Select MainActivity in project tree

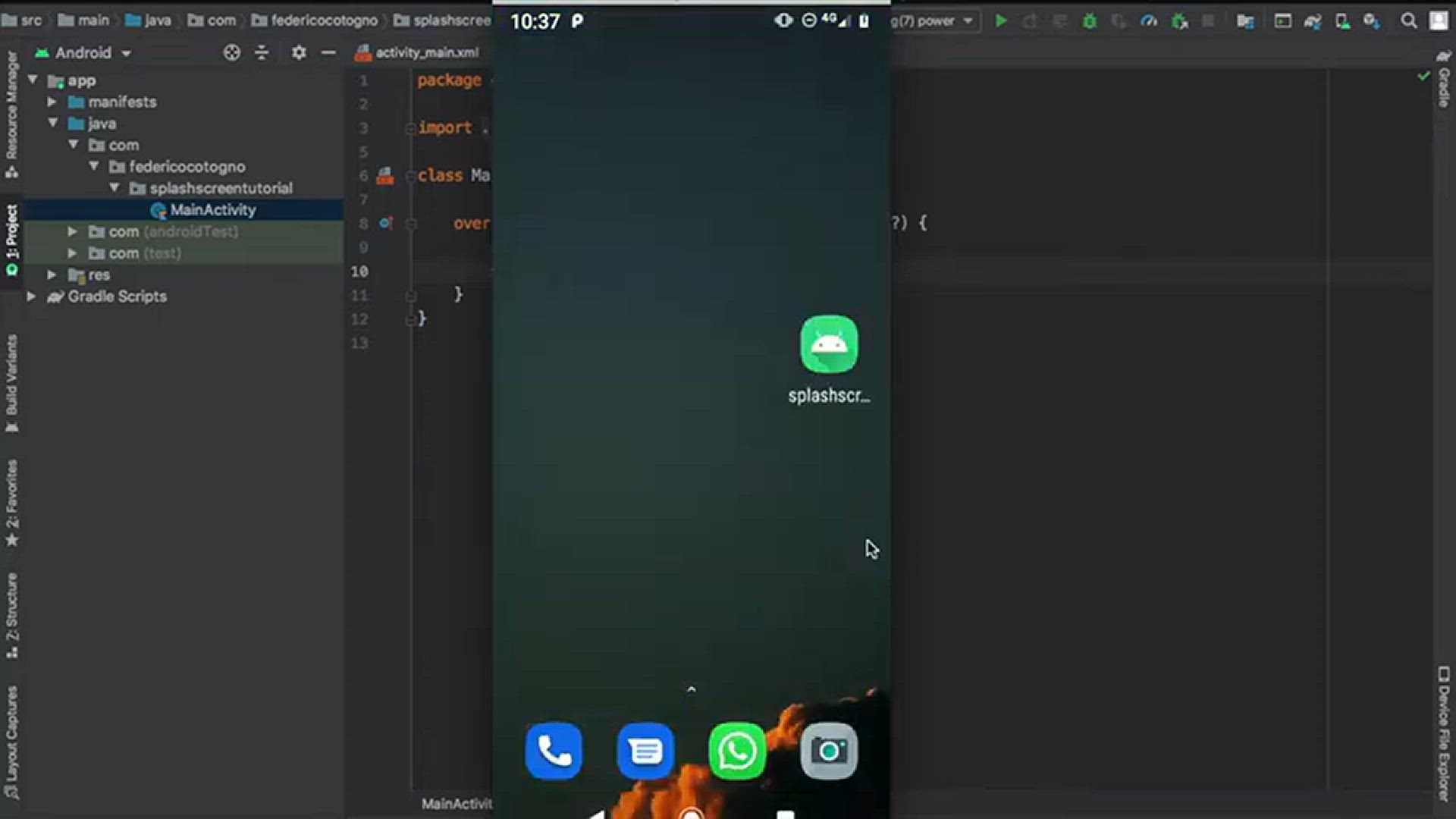212,210
